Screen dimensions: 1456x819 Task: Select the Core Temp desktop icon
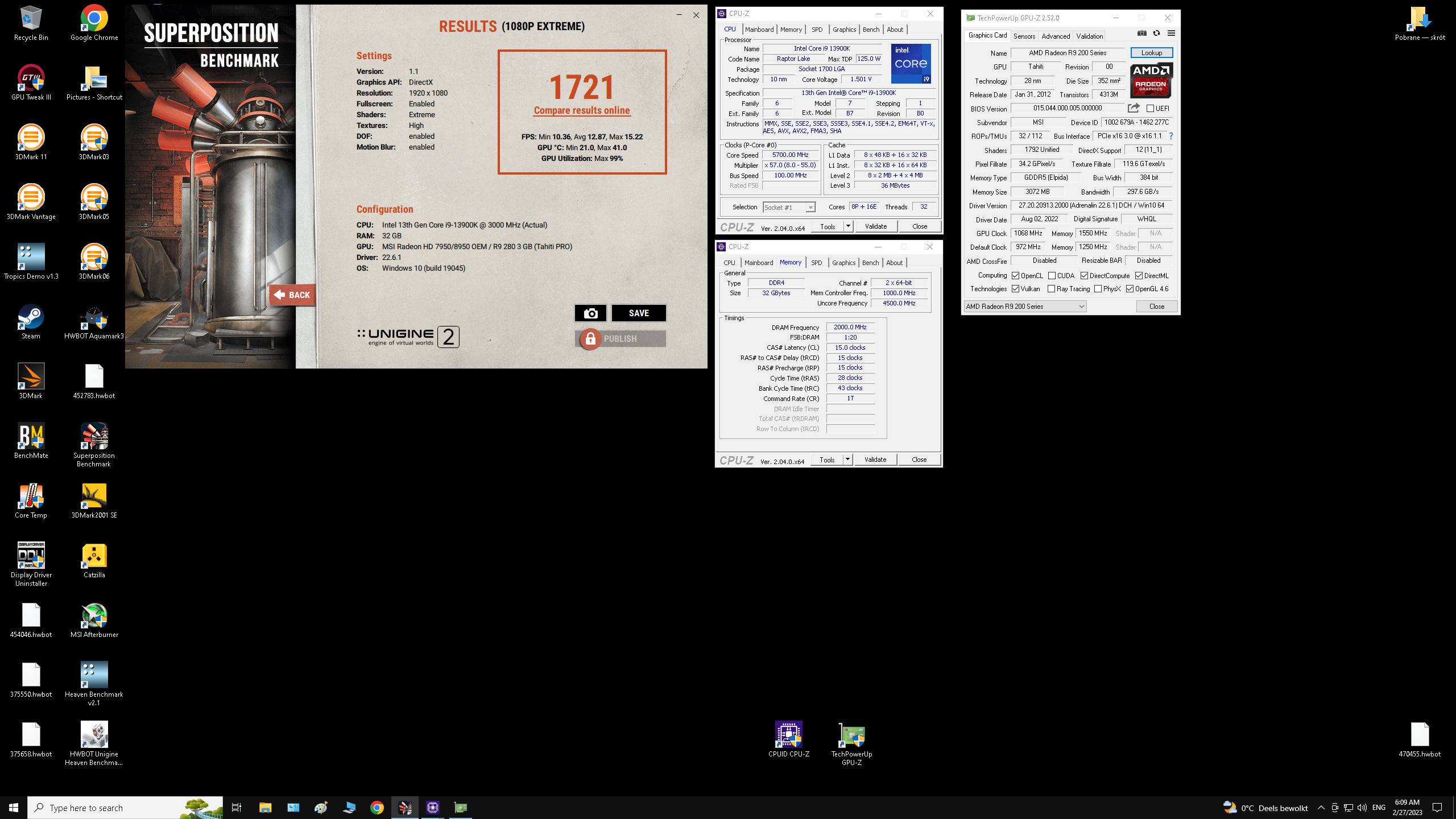pyautogui.click(x=31, y=500)
